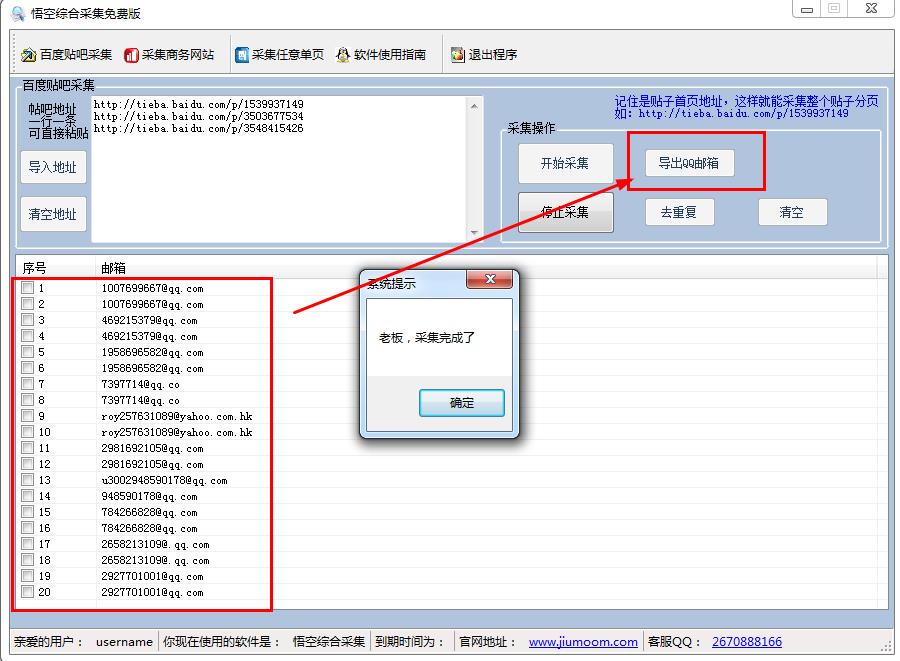Select checkbox for row 13
The height and width of the screenshot is (661, 900).
coord(28,480)
